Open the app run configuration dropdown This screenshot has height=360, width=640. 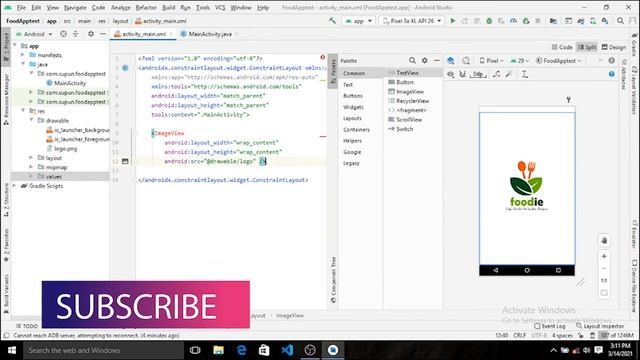[359, 21]
